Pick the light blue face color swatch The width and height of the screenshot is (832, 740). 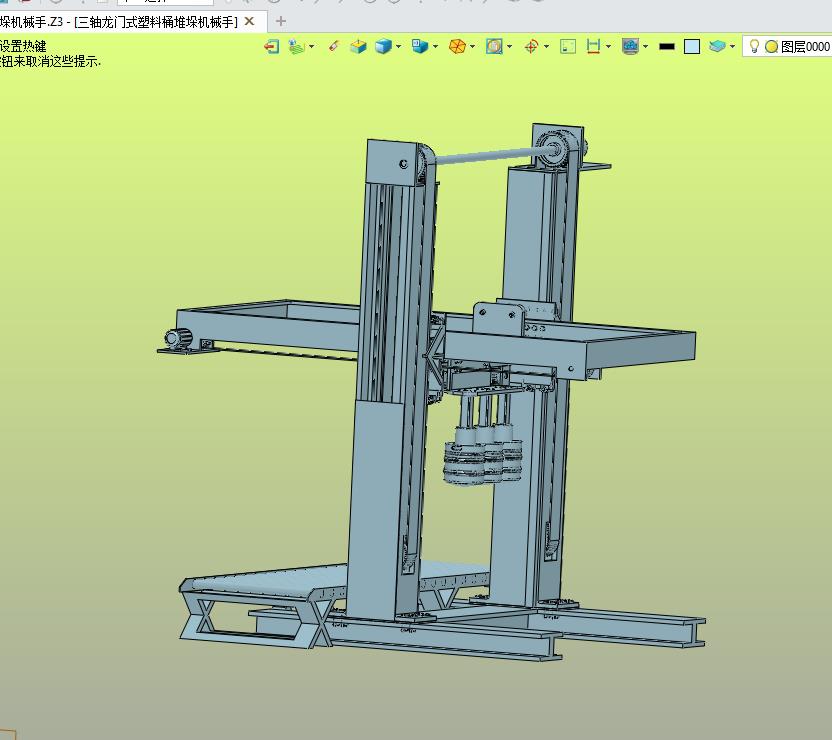pos(692,47)
